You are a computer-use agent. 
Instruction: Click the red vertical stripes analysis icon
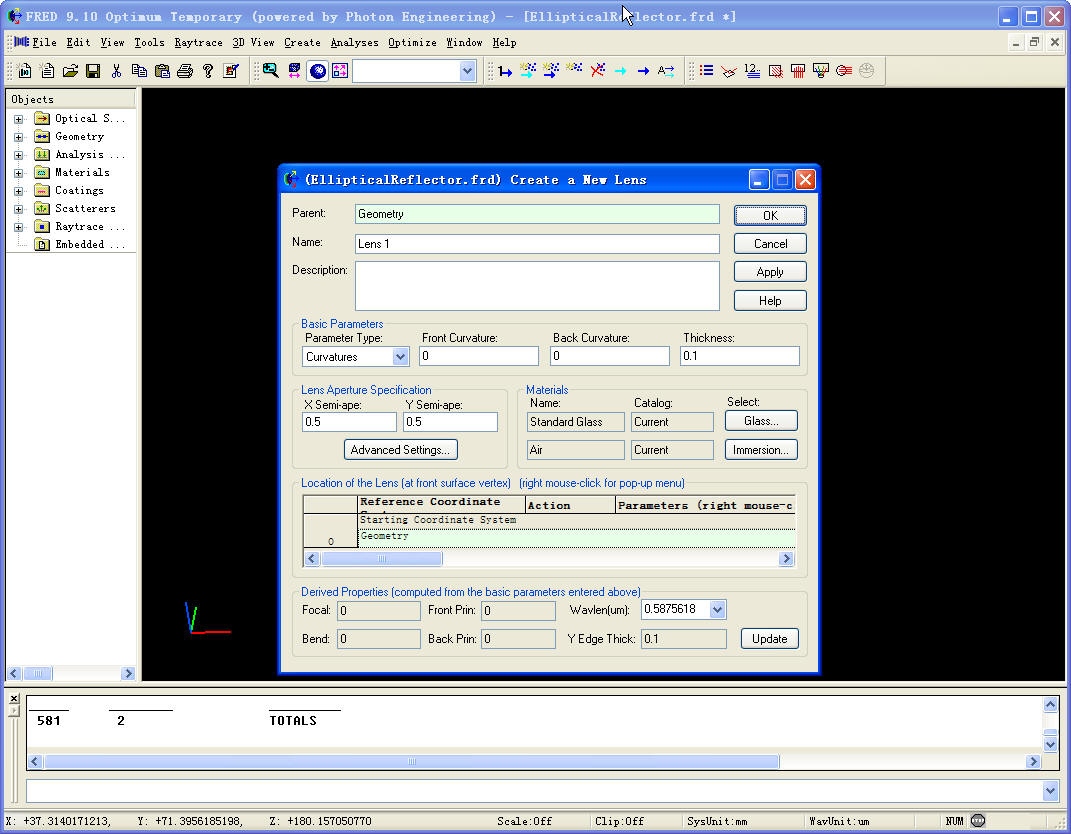click(x=798, y=70)
